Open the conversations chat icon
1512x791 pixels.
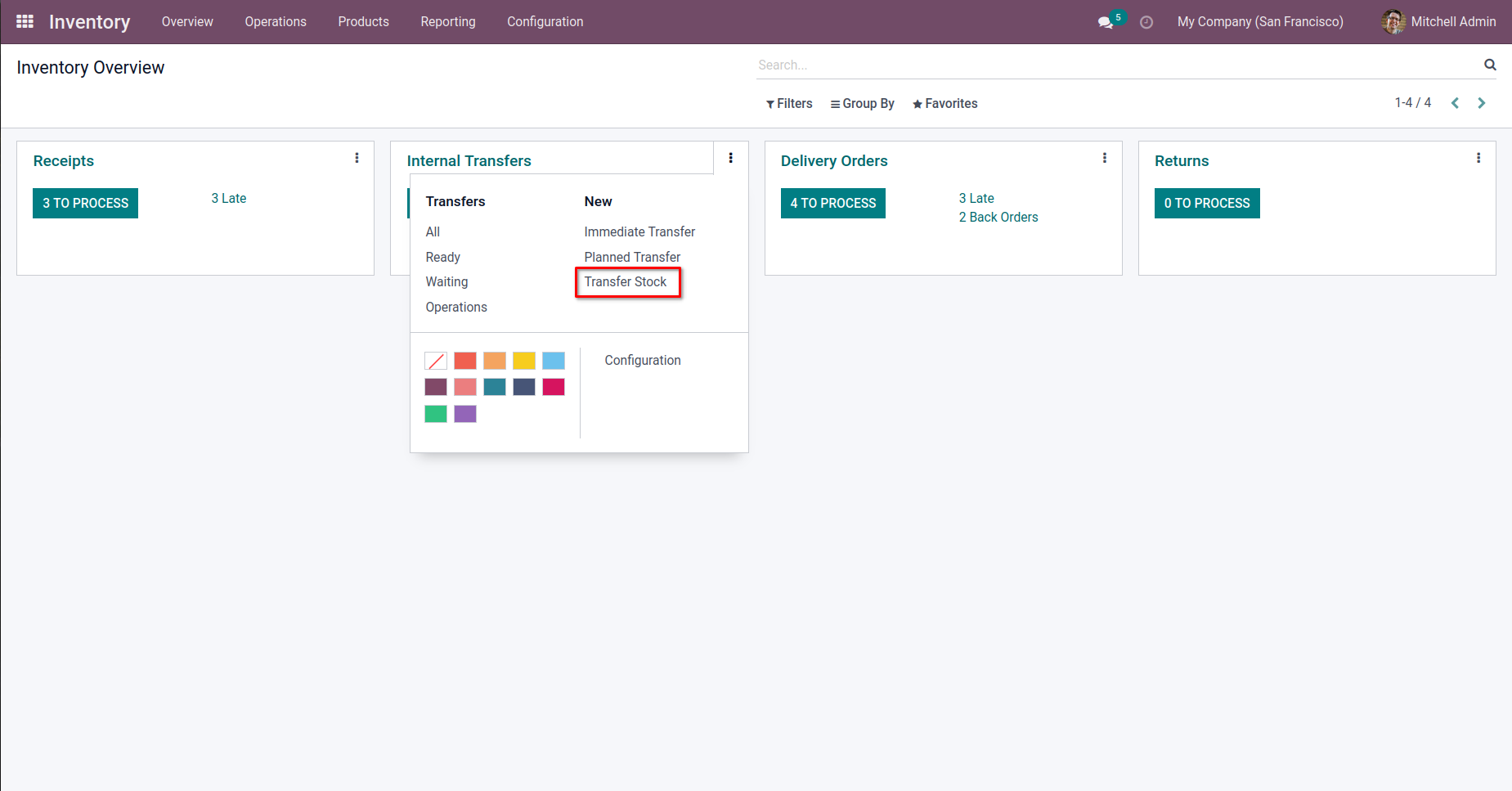[x=1106, y=22]
